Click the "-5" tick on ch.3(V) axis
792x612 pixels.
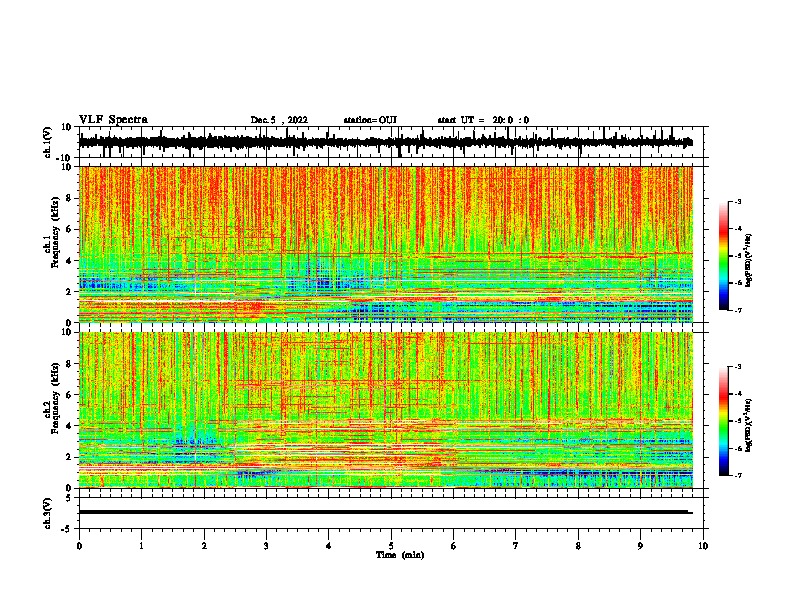coord(67,529)
